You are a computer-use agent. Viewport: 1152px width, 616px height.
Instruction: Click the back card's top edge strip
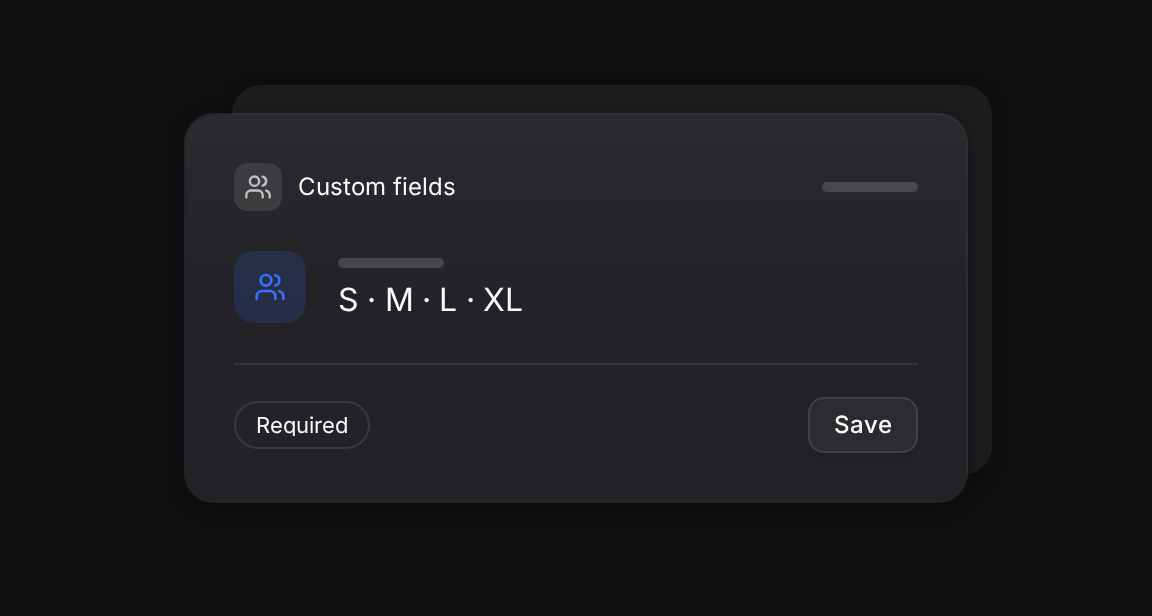click(611, 99)
